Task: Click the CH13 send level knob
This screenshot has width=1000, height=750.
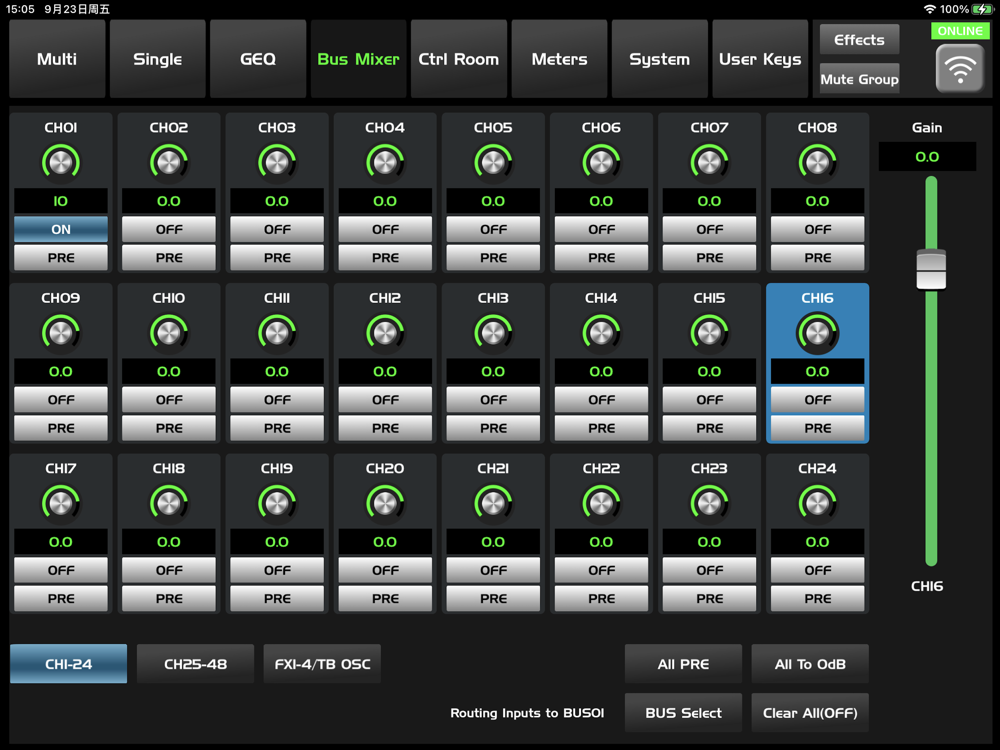Action: [x=493, y=334]
